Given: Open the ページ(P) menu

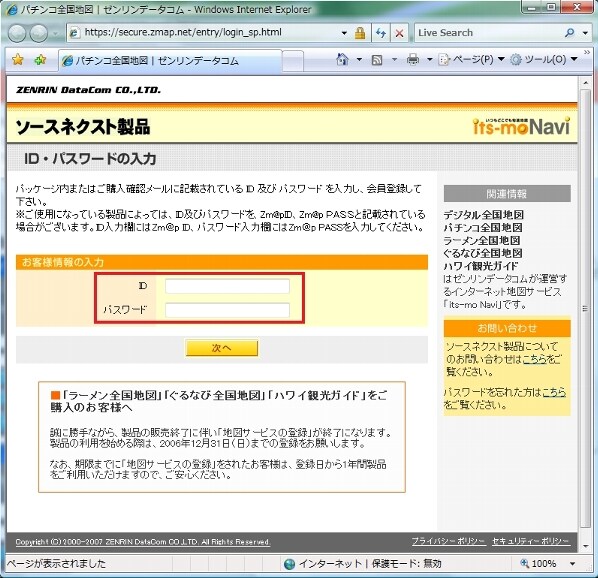Looking at the screenshot, I should click(471, 59).
